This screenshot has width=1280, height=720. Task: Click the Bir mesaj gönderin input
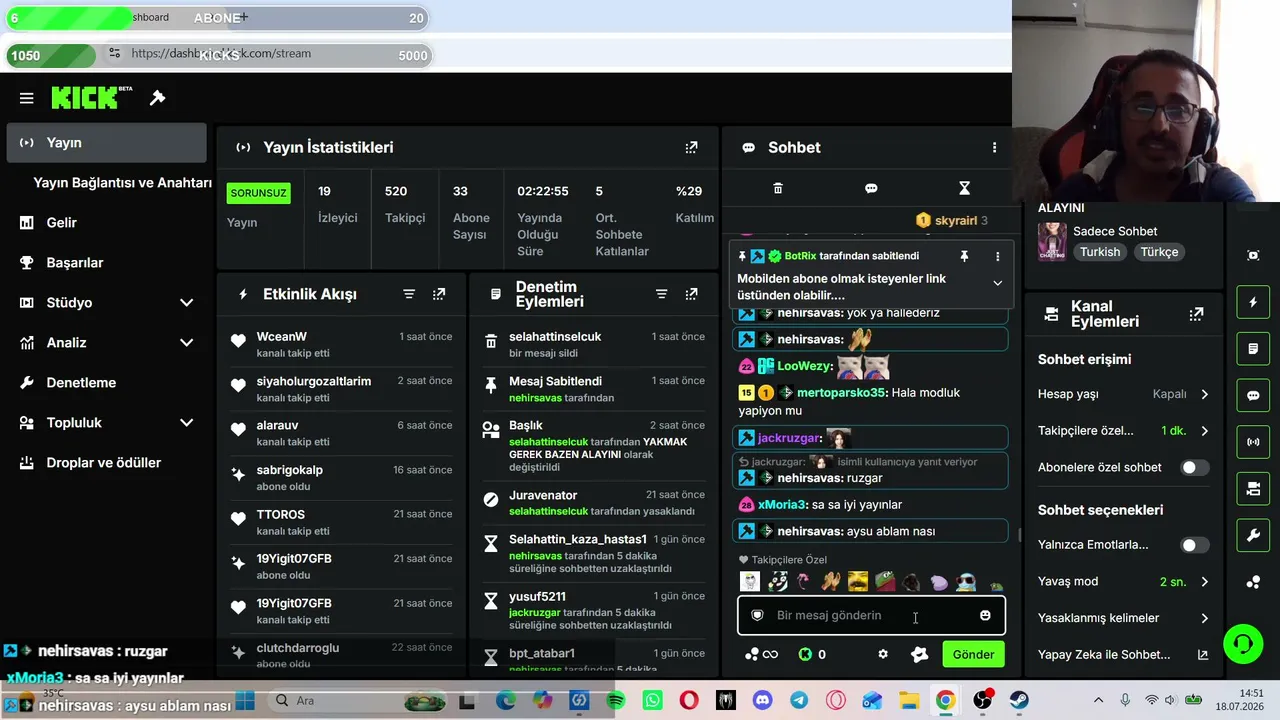pyautogui.click(x=871, y=615)
